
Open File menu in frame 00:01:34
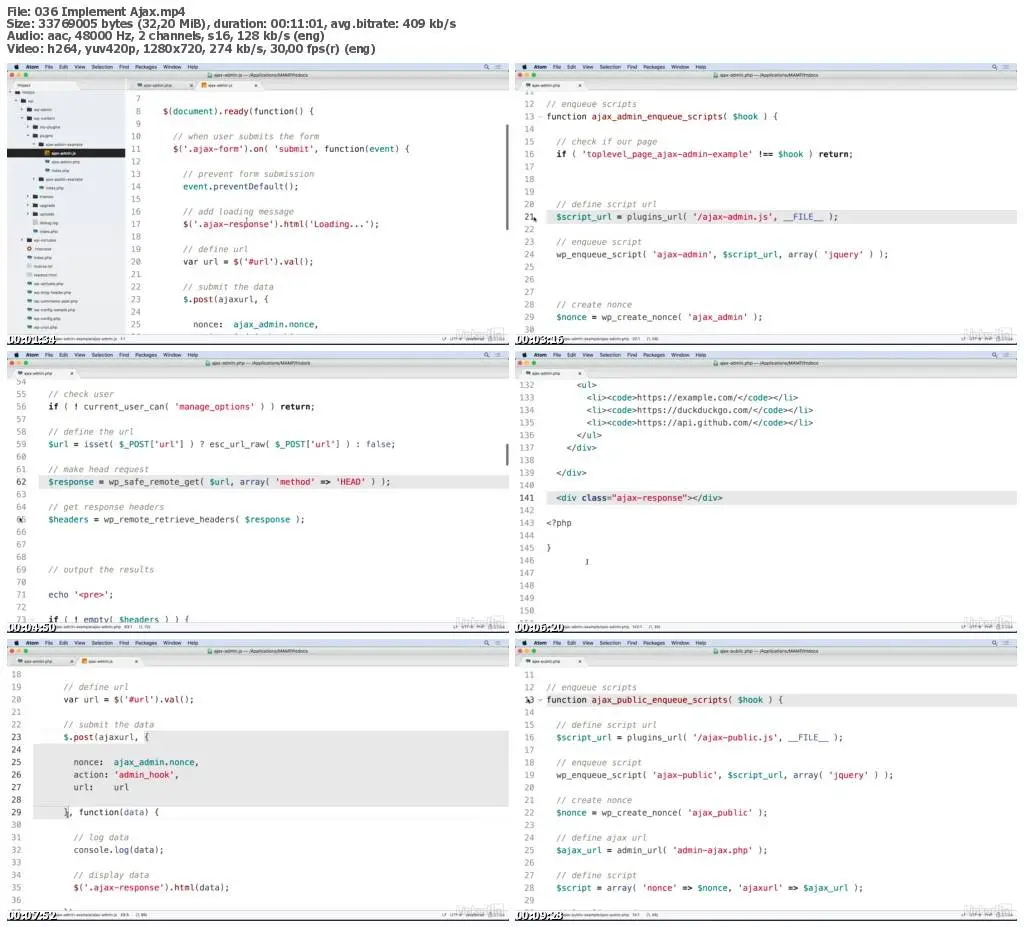[x=48, y=67]
